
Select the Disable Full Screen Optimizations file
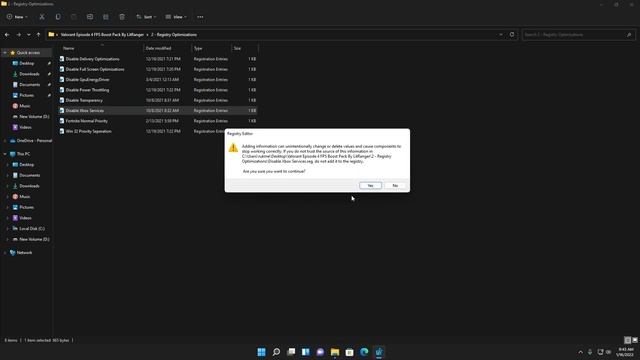click(x=157, y=69)
